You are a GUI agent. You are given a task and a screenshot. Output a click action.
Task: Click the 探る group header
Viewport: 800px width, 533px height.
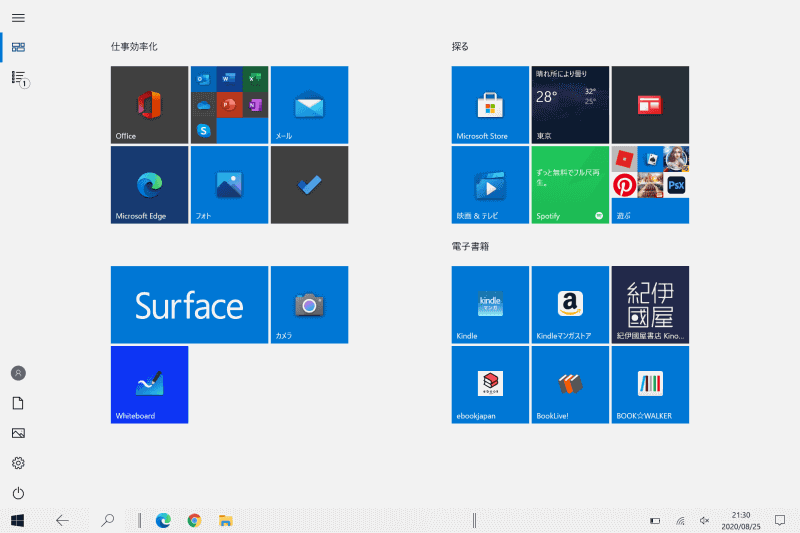[460, 47]
